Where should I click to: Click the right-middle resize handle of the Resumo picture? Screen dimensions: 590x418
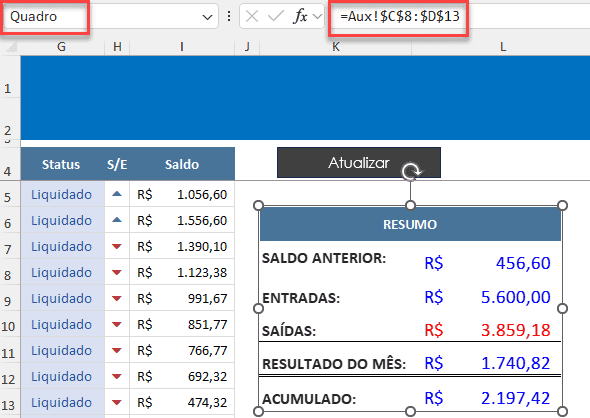pyautogui.click(x=562, y=309)
